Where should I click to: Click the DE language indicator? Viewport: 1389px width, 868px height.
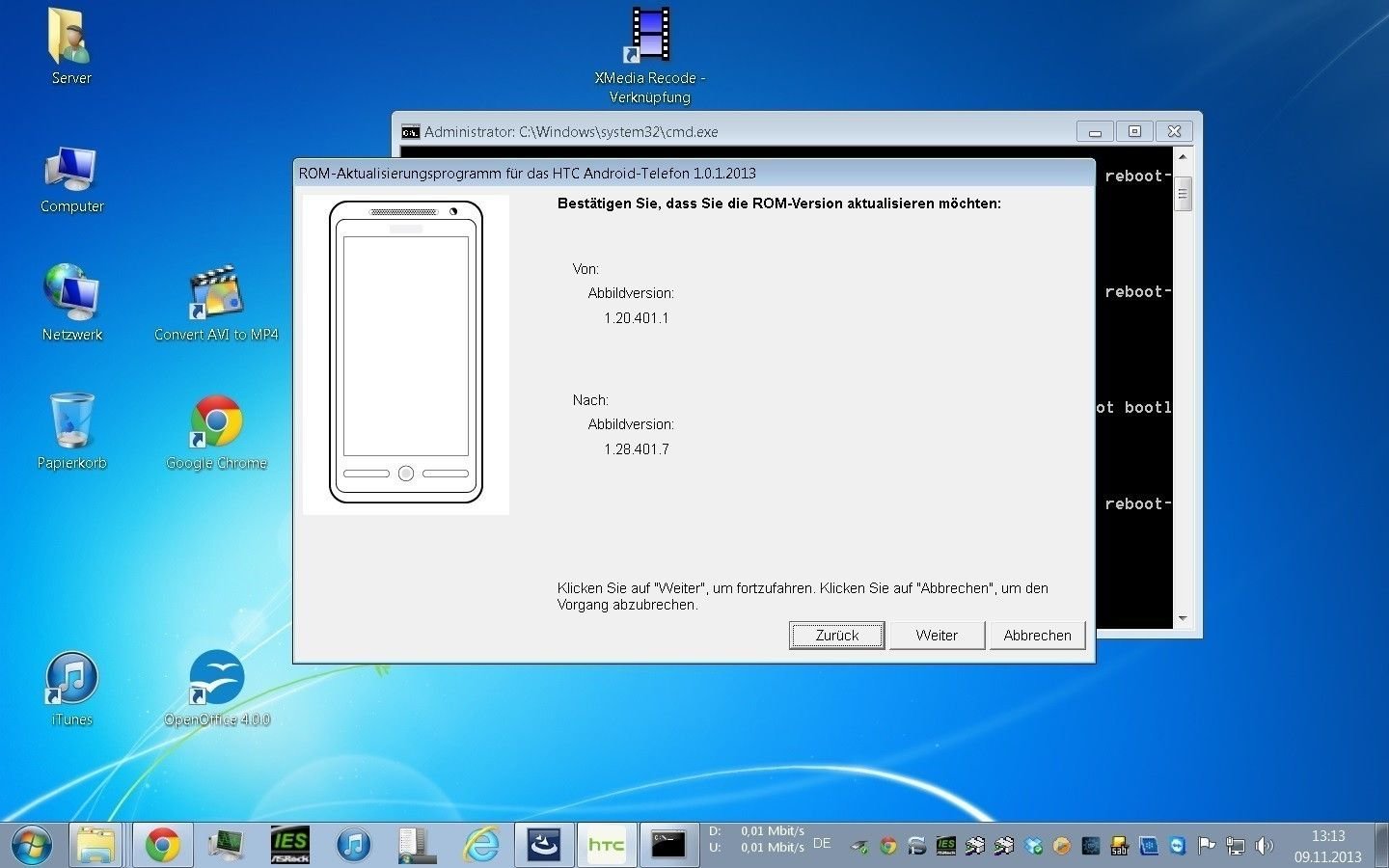click(822, 843)
